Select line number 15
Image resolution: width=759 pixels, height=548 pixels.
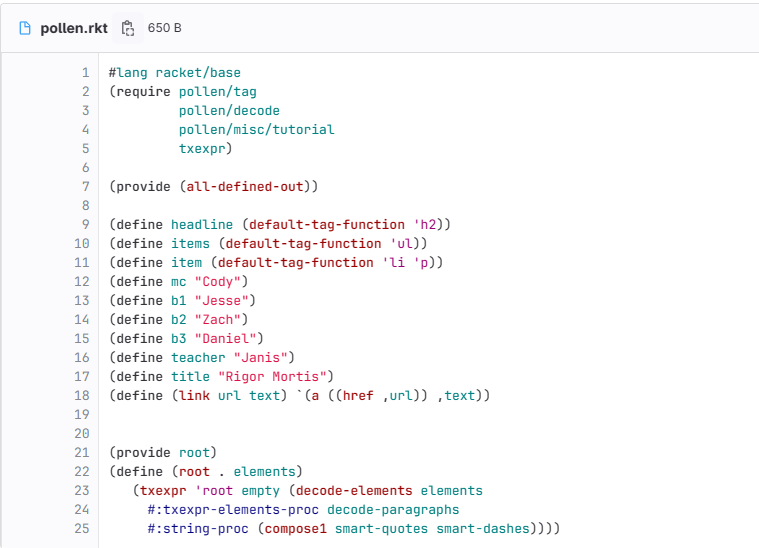pos(82,338)
